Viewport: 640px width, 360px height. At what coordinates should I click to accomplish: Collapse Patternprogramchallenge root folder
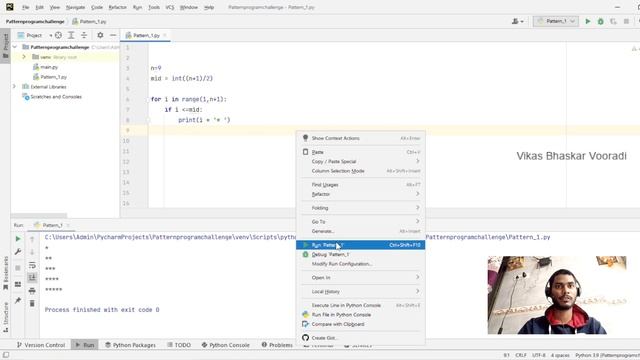pos(15,47)
